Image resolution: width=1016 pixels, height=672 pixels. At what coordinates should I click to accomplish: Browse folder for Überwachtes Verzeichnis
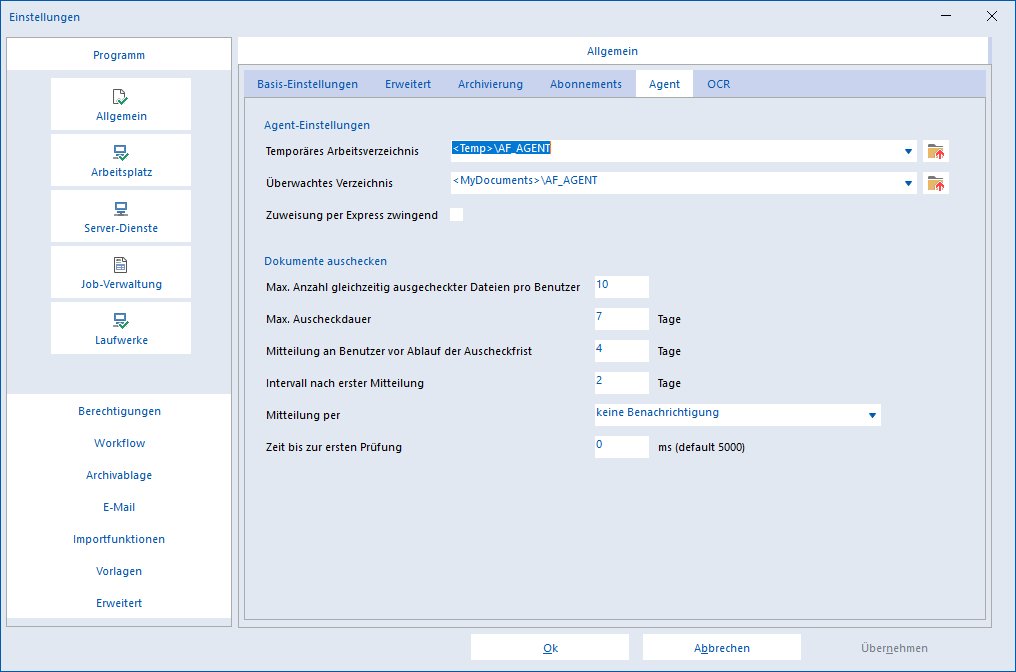(936, 183)
